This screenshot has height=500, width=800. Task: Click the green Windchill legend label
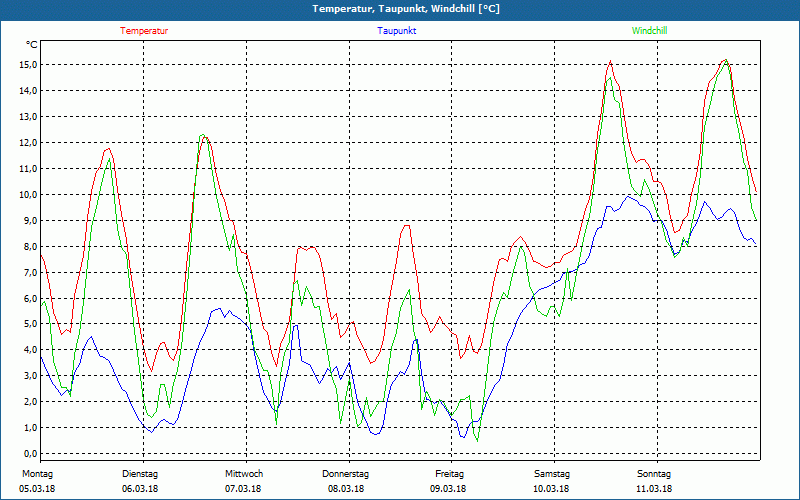pos(650,31)
